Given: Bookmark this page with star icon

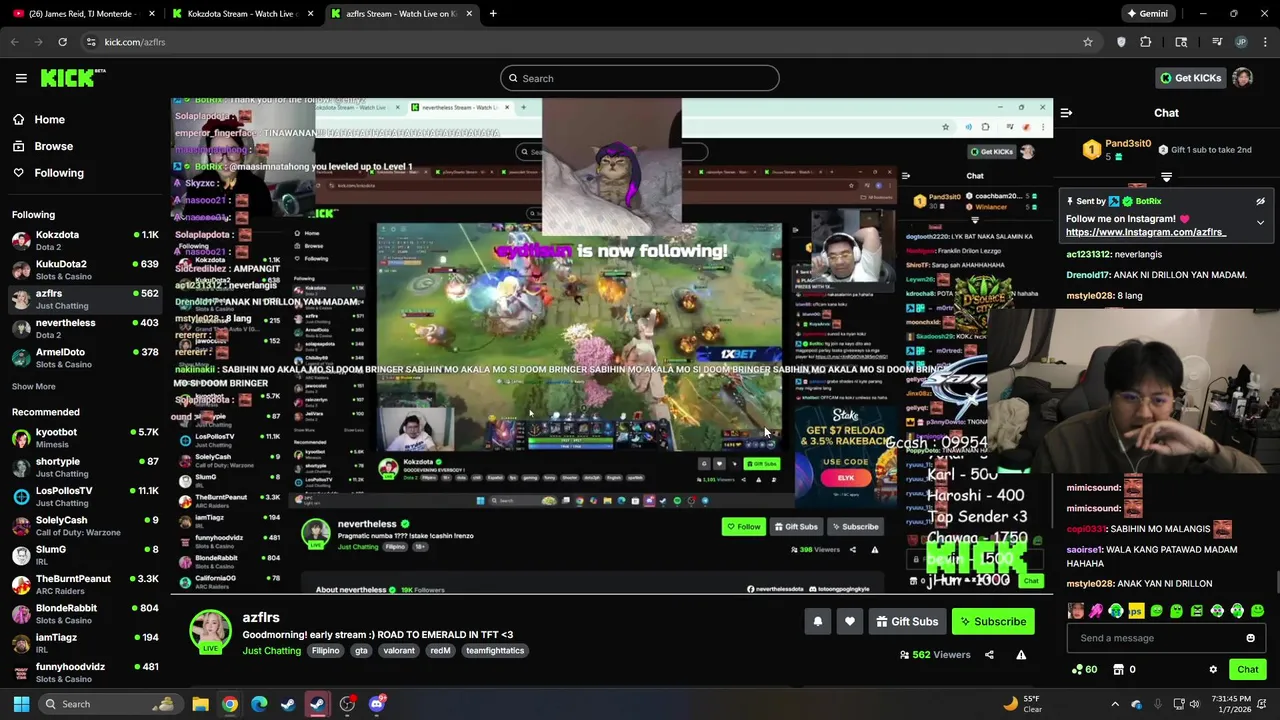Looking at the screenshot, I should click(1087, 42).
